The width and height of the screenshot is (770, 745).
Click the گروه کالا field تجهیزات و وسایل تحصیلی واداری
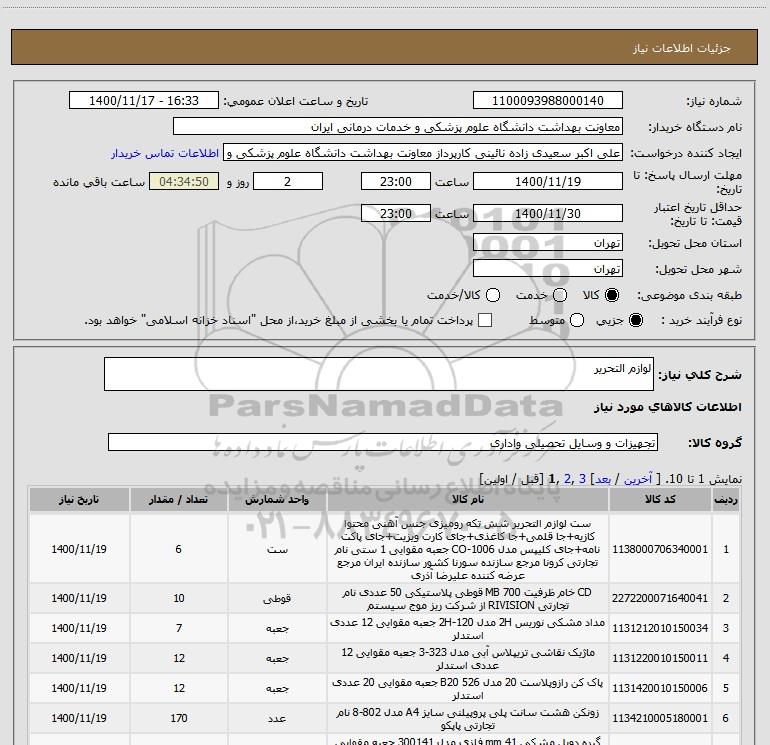click(383, 442)
